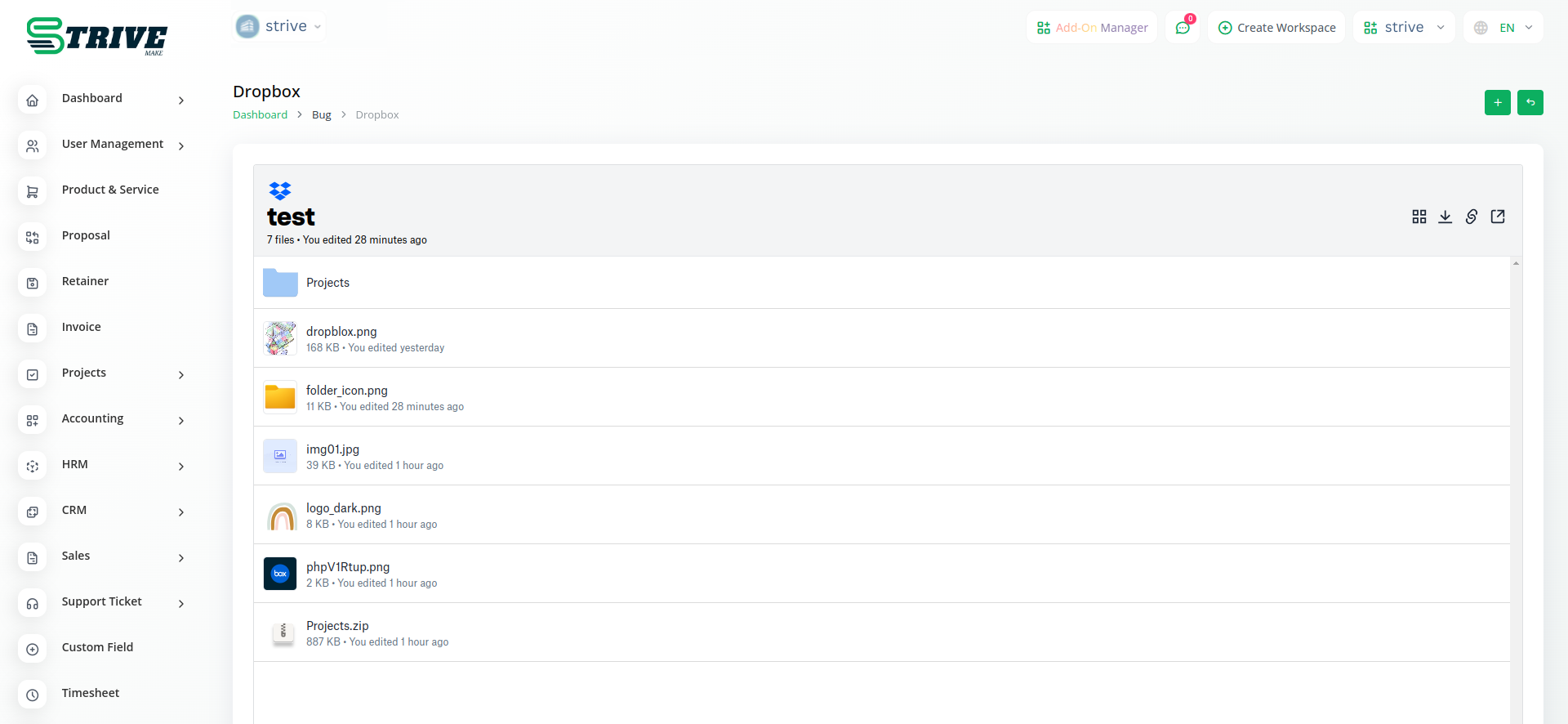The width and height of the screenshot is (1568, 724).
Task: Open the chat messages notification icon
Action: tap(1183, 28)
